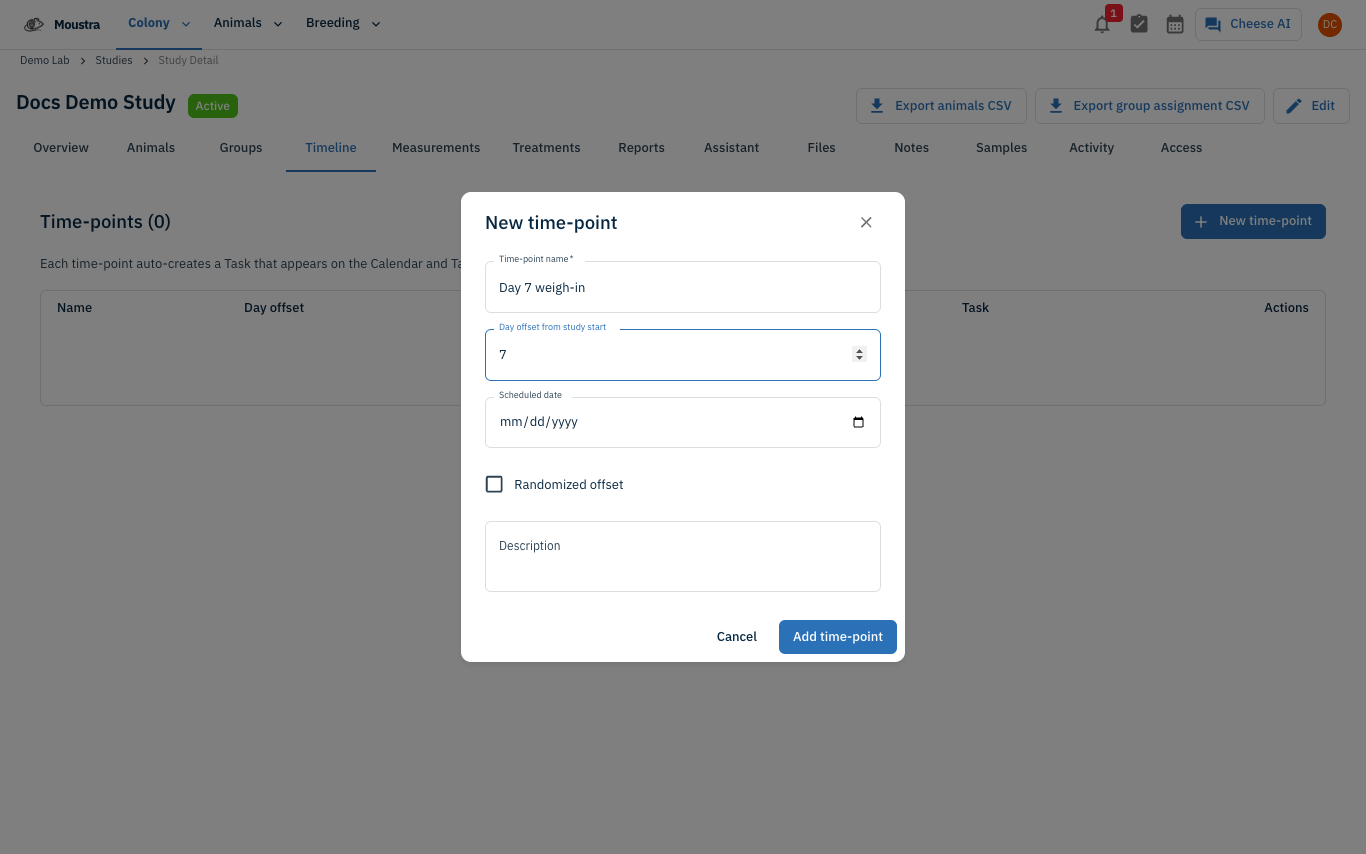This screenshot has width=1366, height=854.
Task: Open the tasks checklist icon
Action: [1139, 25]
